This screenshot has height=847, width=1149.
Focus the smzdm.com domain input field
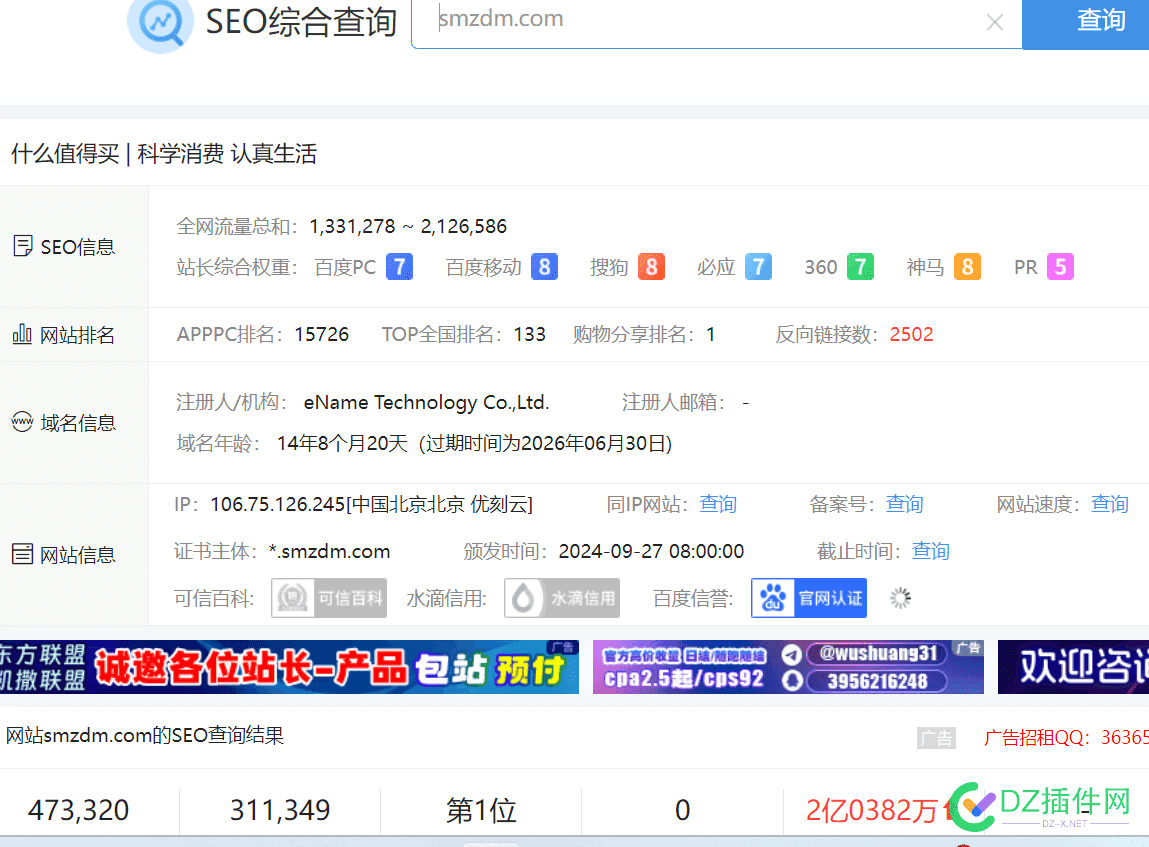pyautogui.click(x=717, y=23)
